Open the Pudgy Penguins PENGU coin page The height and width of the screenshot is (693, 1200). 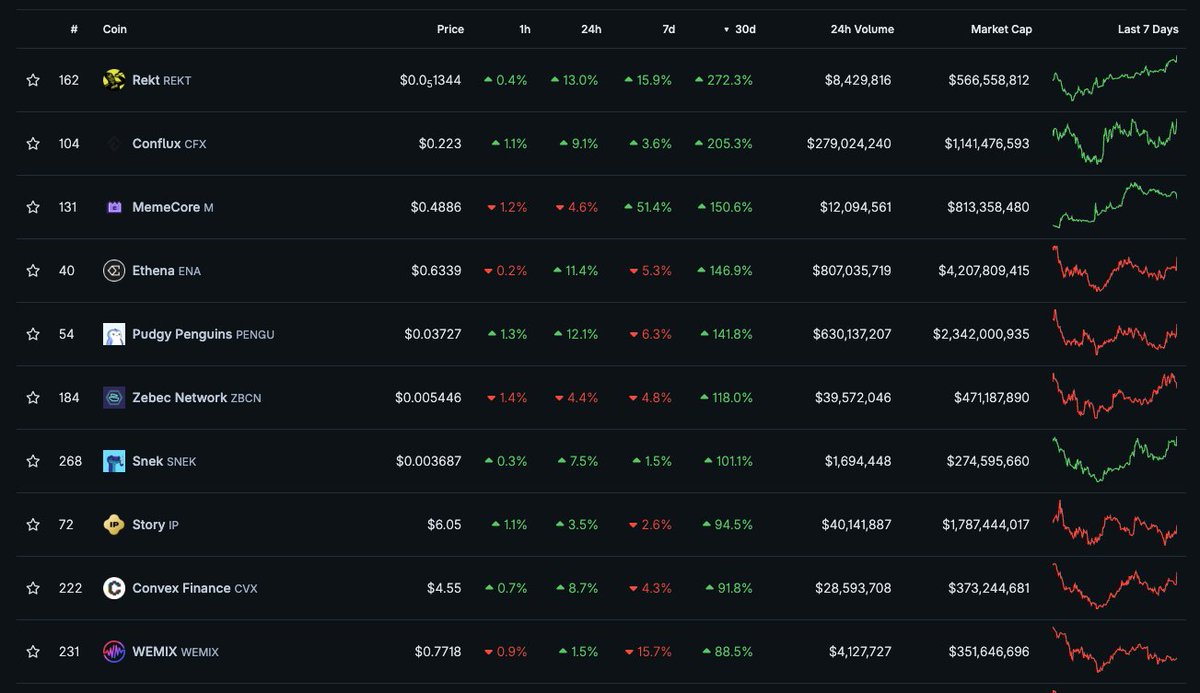click(203, 334)
